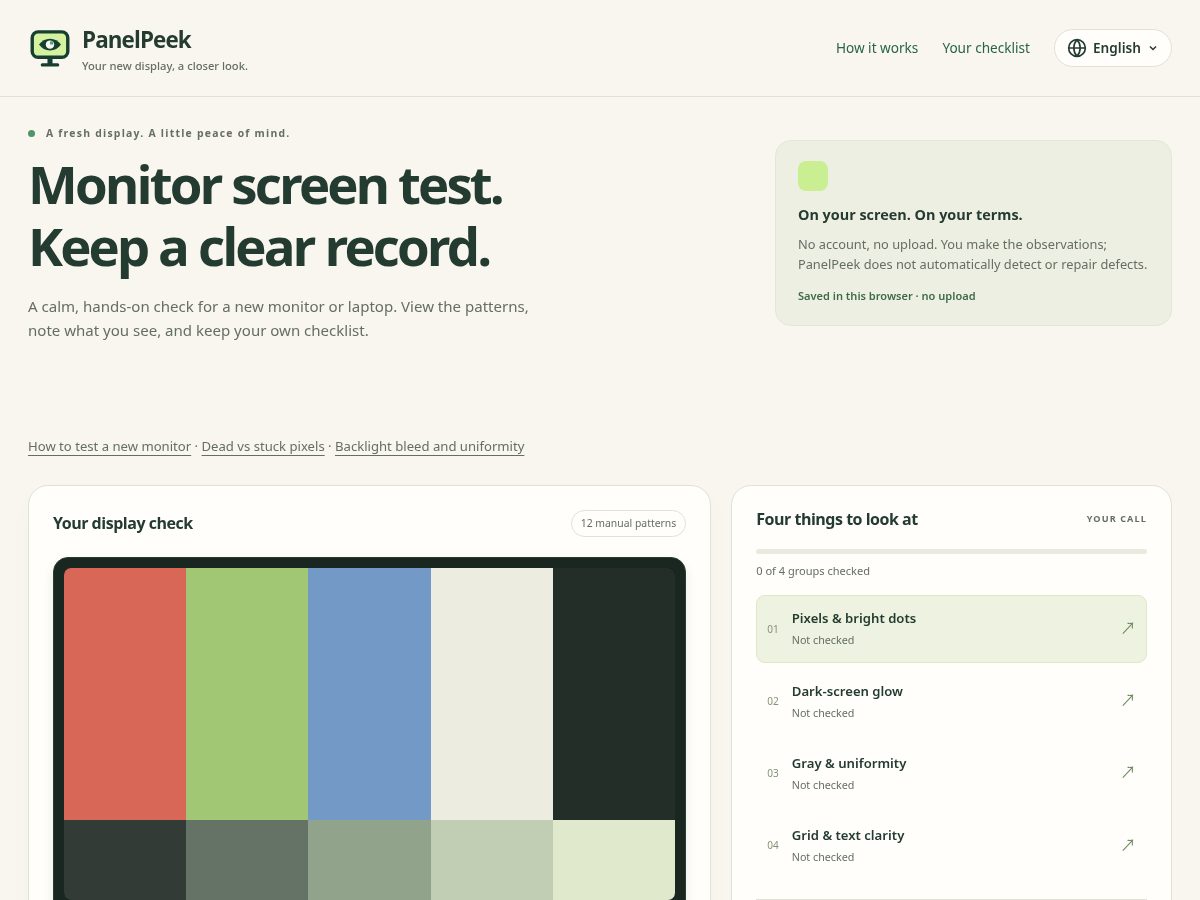Viewport: 1200px width, 900px height.
Task: Click 'A fresh display. A little peace of mind.'
Action: click(168, 133)
